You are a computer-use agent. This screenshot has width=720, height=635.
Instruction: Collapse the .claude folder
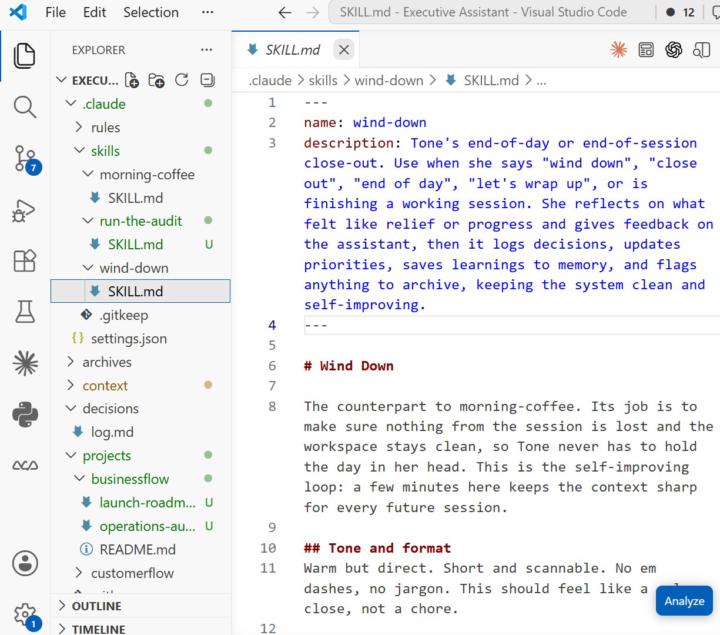point(71,104)
